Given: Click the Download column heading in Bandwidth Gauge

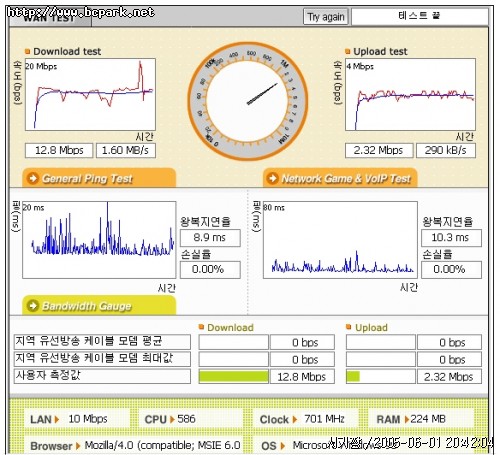Looking at the screenshot, I should 230,328.
